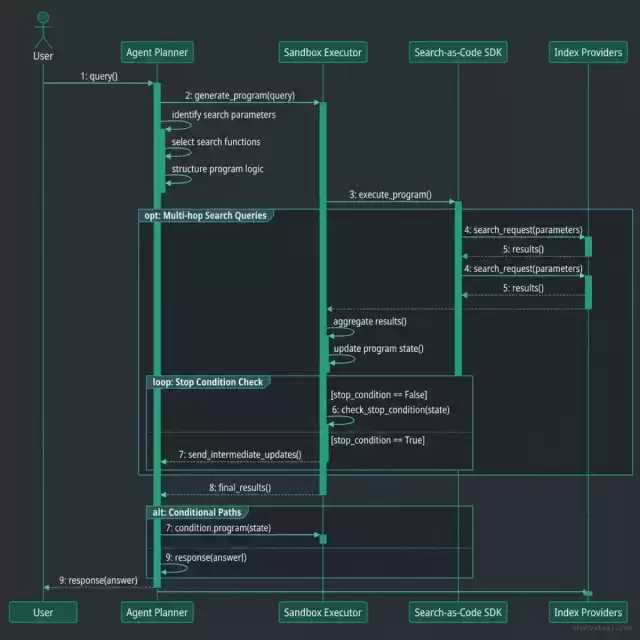Click the User actor stick figure icon

click(43, 30)
